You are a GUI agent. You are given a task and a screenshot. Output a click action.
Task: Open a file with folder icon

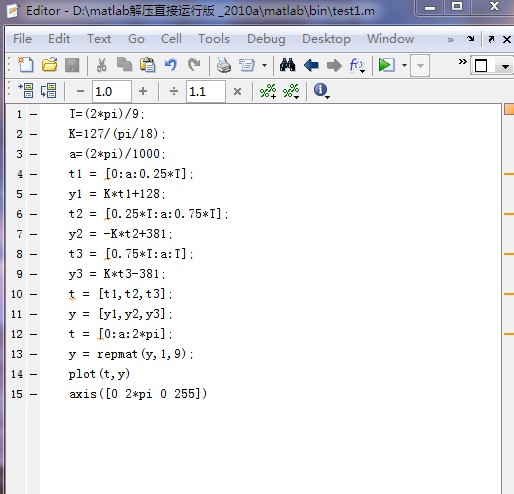pos(49,65)
